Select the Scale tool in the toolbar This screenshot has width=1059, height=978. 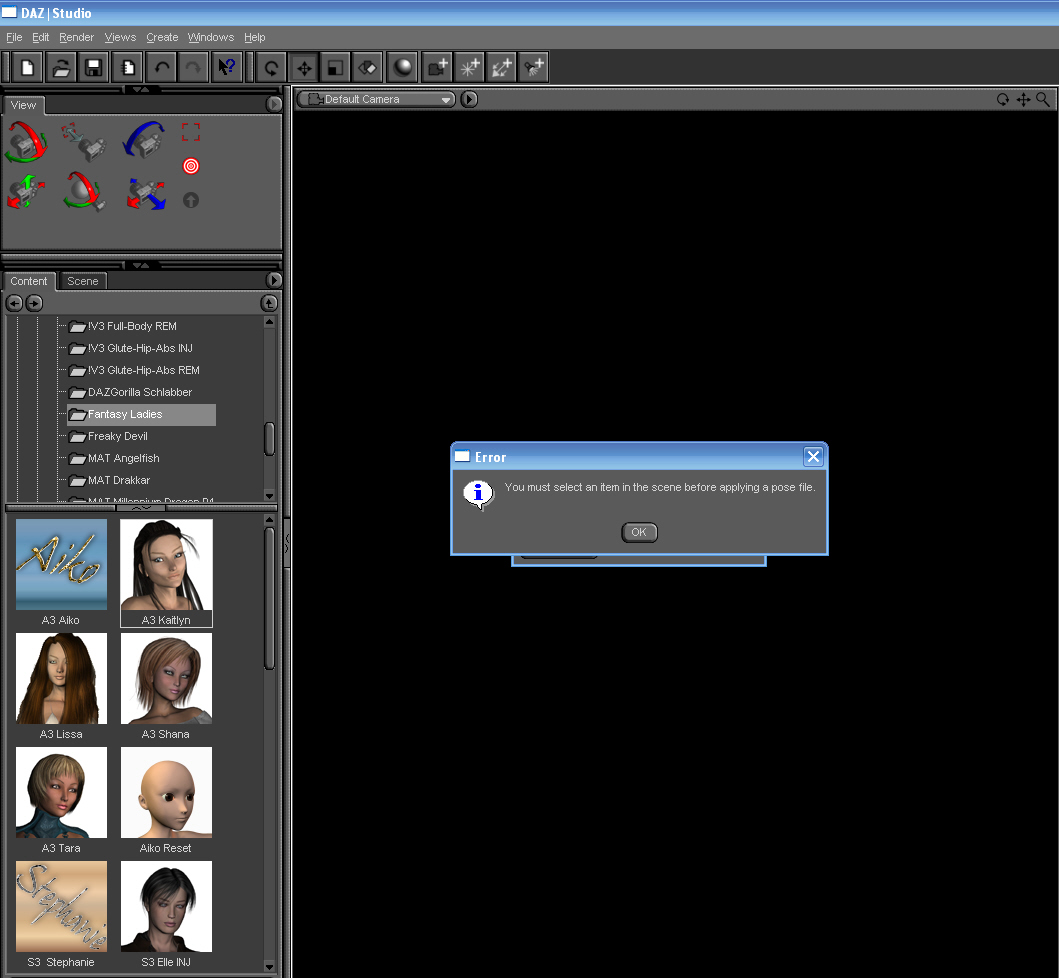[x=336, y=68]
